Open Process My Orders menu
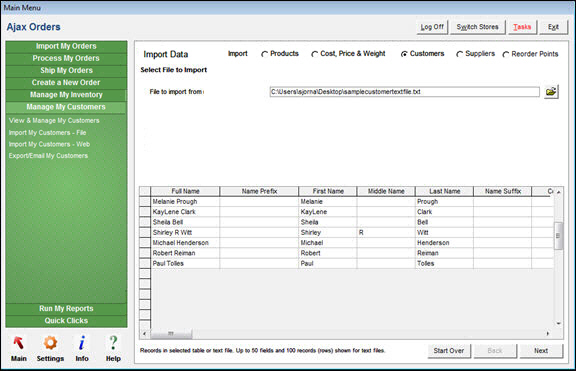The image size is (576, 371). (x=66, y=58)
